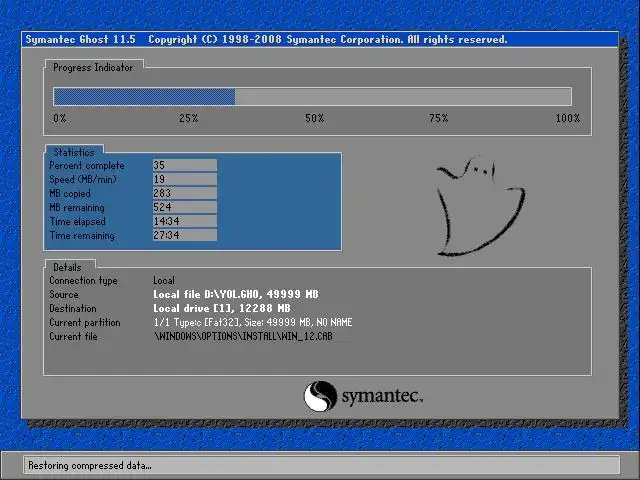Viewport: 640px width, 480px height.
Task: Click the Speed (MB/min) value field
Action: 184,179
